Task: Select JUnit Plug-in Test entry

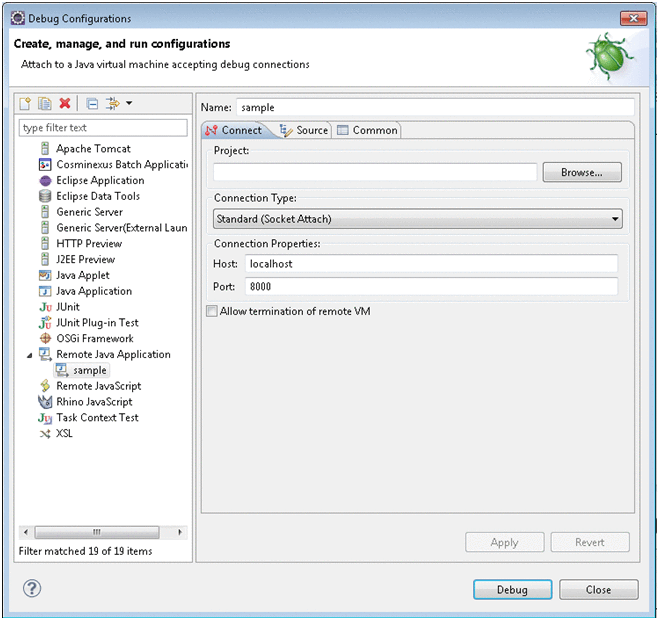Action: coord(97,323)
